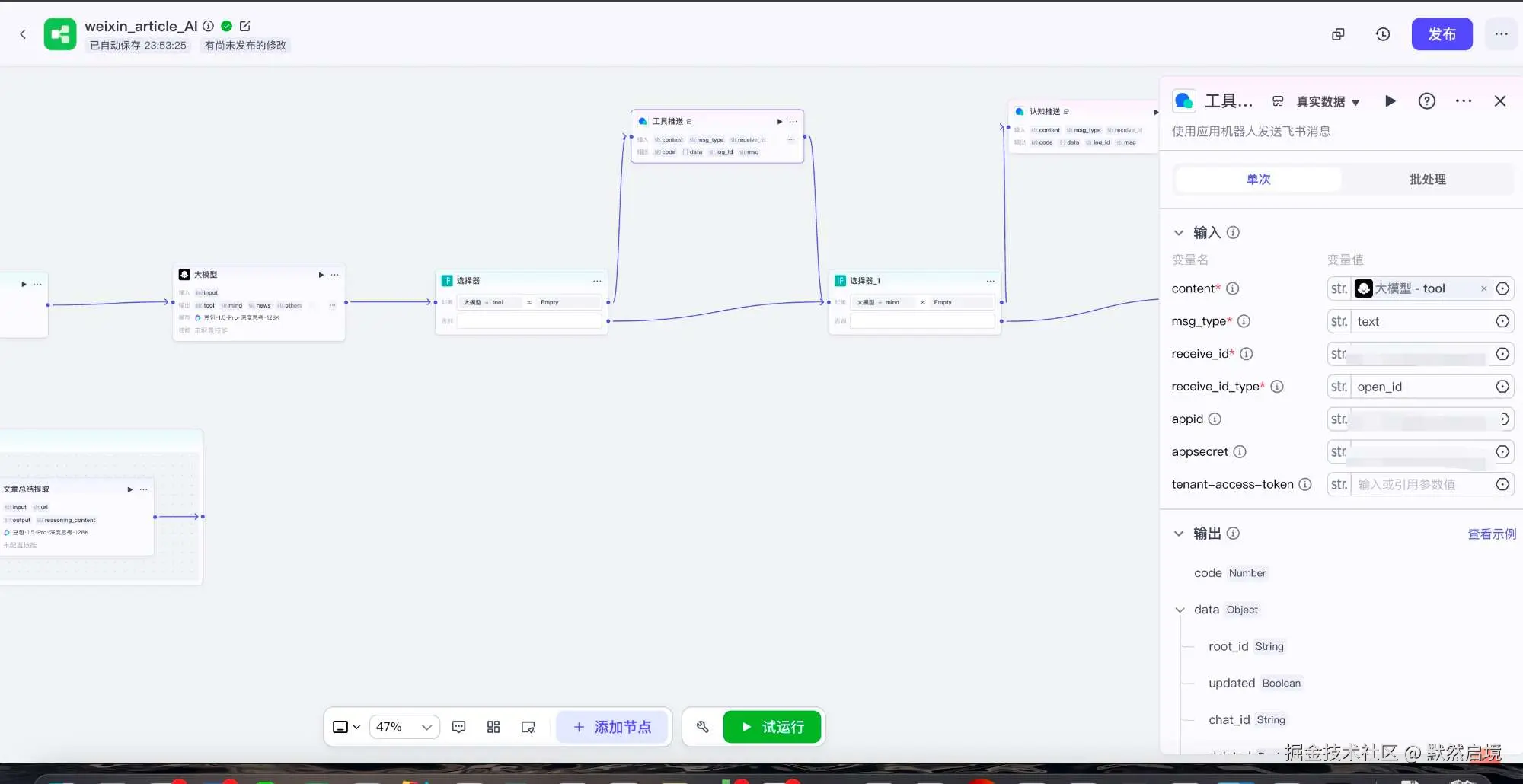Click the msg_type text input
The image size is (1523, 784).
(1422, 321)
